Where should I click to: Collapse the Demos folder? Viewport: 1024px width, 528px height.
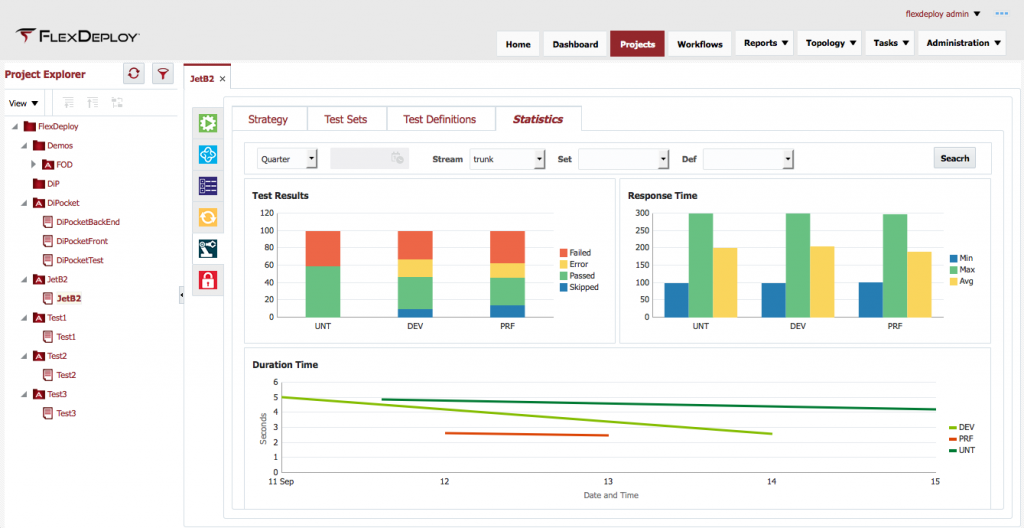tap(25, 146)
